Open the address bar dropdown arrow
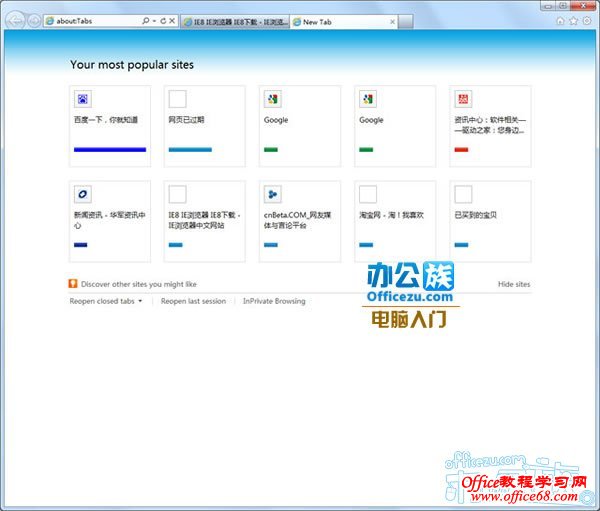Viewport: 600px width, 511px height. tap(154, 21)
